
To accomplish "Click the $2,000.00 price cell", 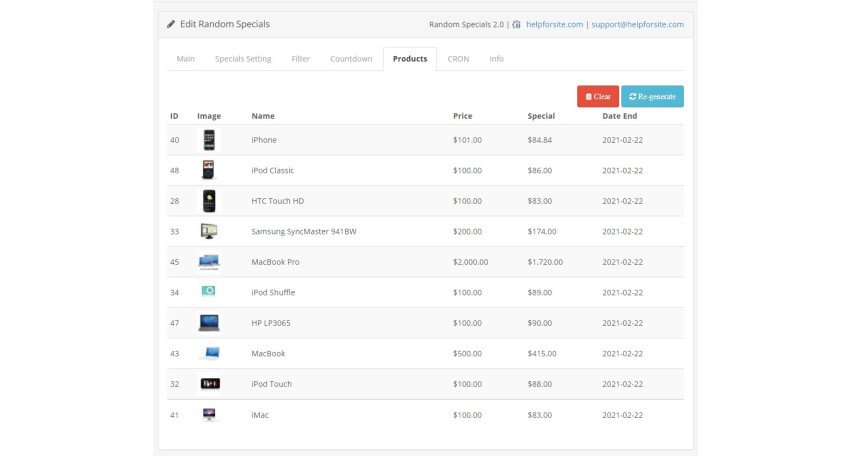I will 471,261.
